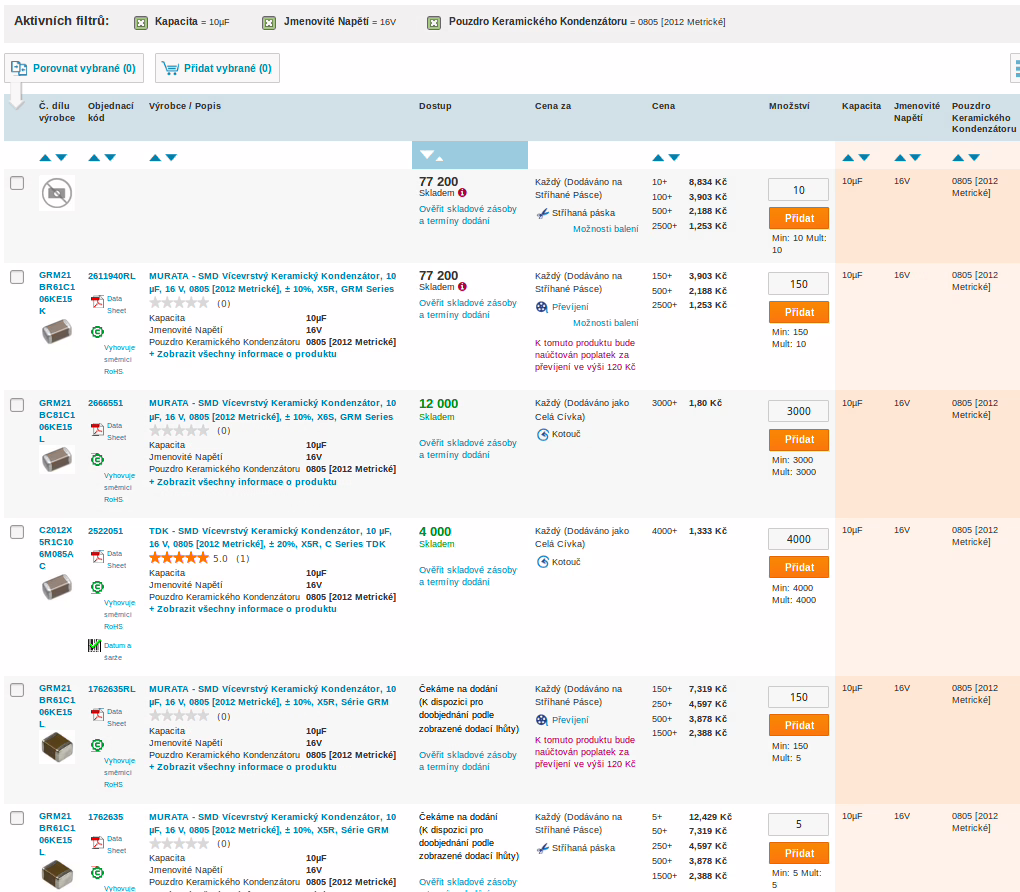Image resolution: width=1020 pixels, height=892 pixels.
Task: Remove the Jmenovité Napětí 16V filter
Action: tap(269, 23)
